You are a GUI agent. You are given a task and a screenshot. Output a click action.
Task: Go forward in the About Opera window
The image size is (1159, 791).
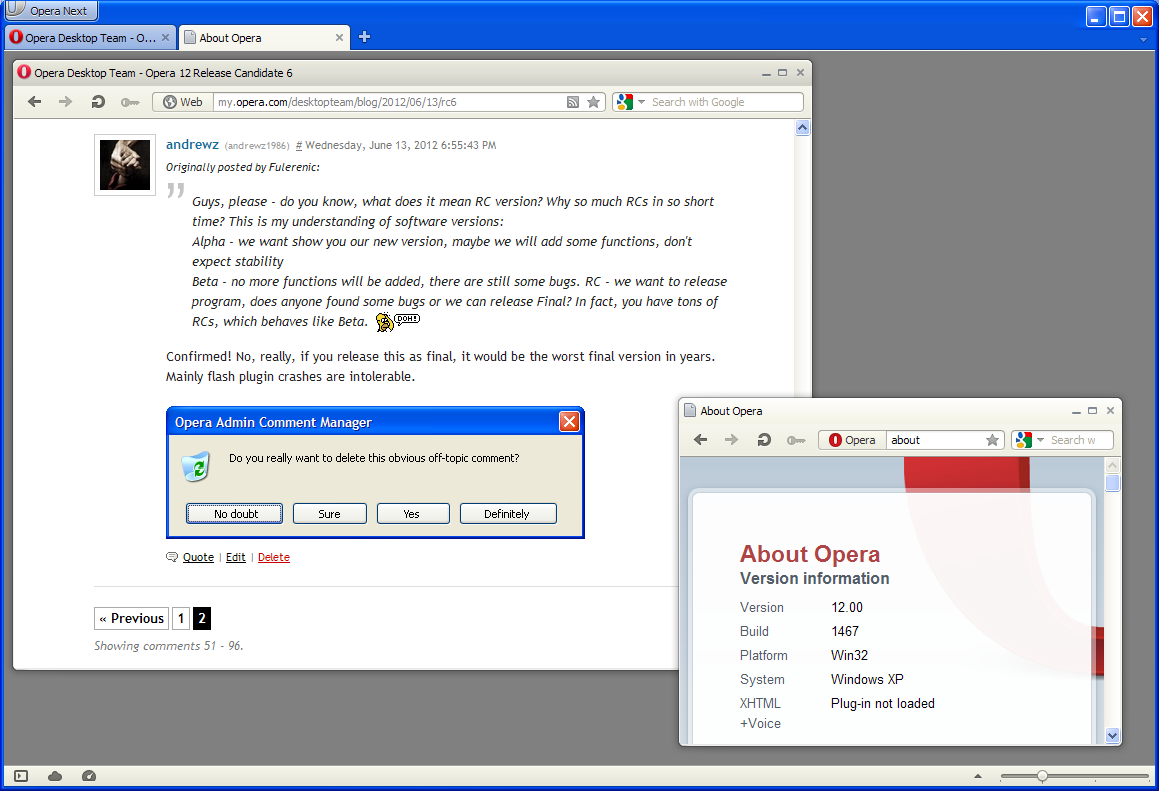pyautogui.click(x=732, y=440)
